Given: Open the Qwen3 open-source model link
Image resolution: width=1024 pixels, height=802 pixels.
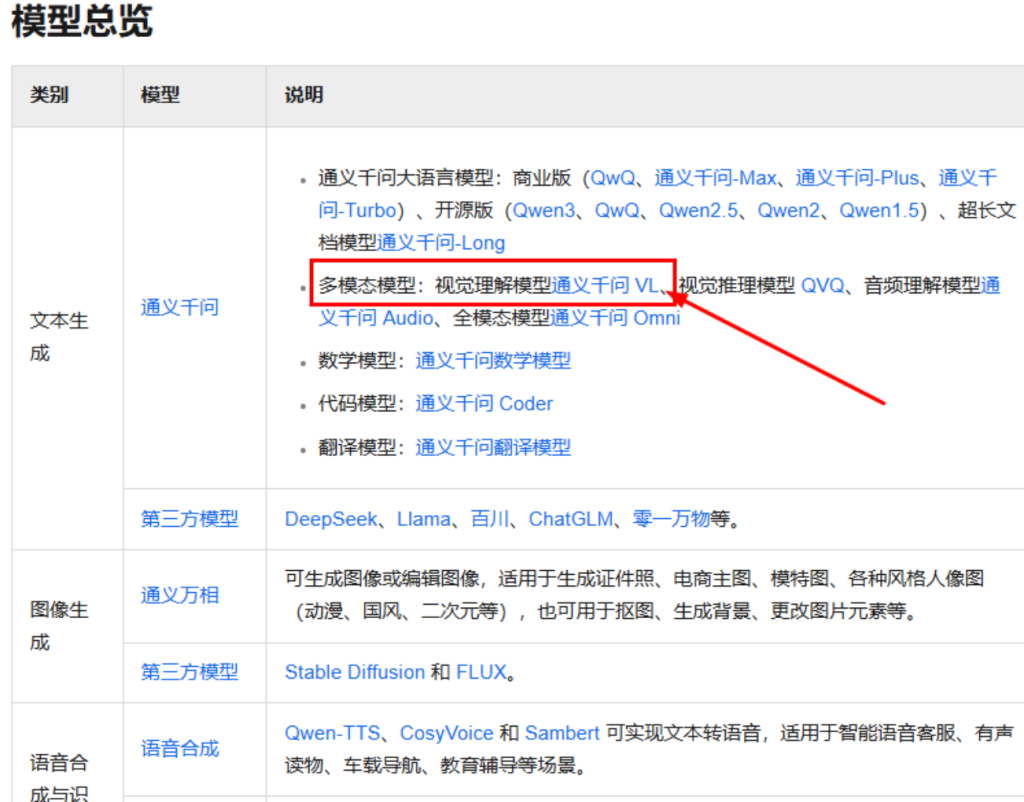Looking at the screenshot, I should 546,210.
